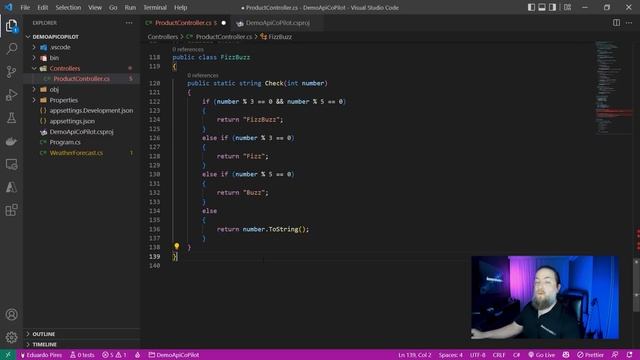
Task: Click Prettier in status bar
Action: (x=590, y=355)
